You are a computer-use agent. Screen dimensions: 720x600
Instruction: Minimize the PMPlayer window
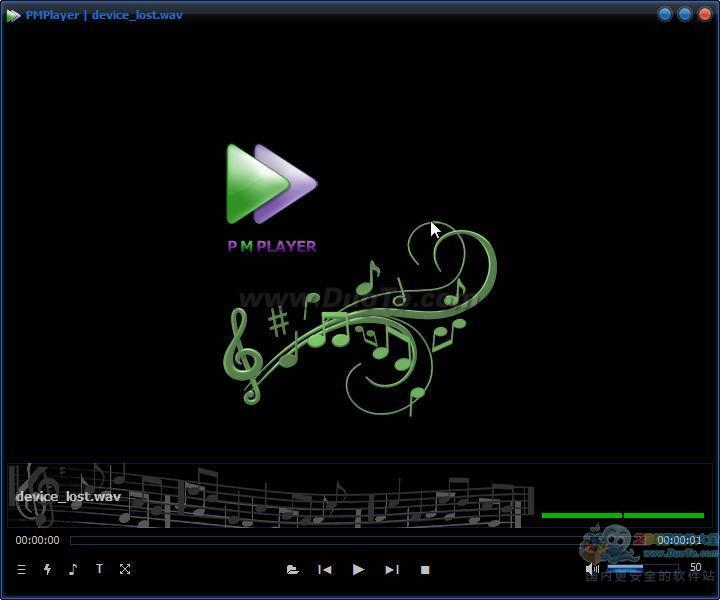tap(665, 14)
